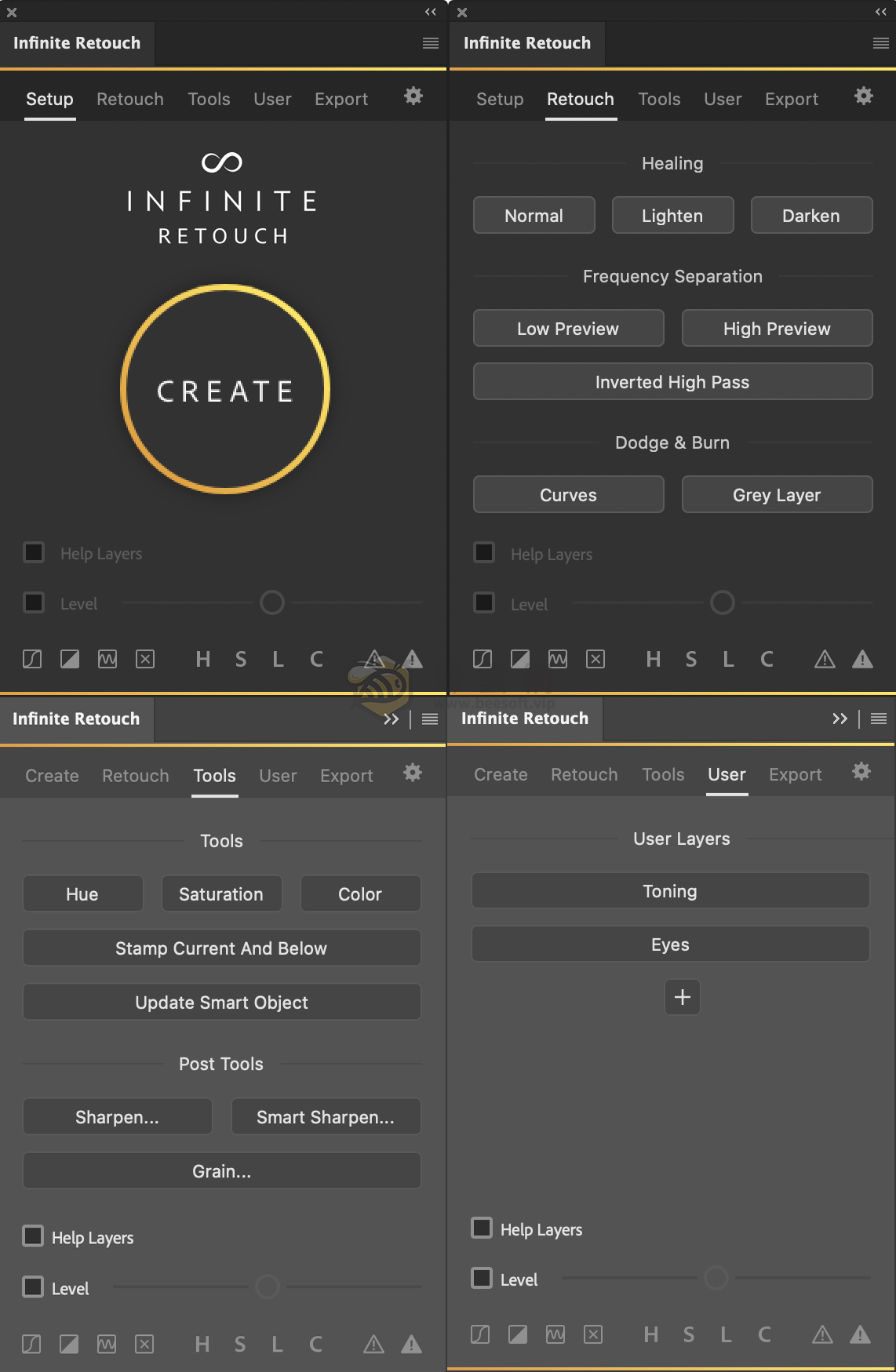Viewport: 896px width, 1372px height.
Task: Click the Smart Sharpen... button
Action: point(326,1116)
